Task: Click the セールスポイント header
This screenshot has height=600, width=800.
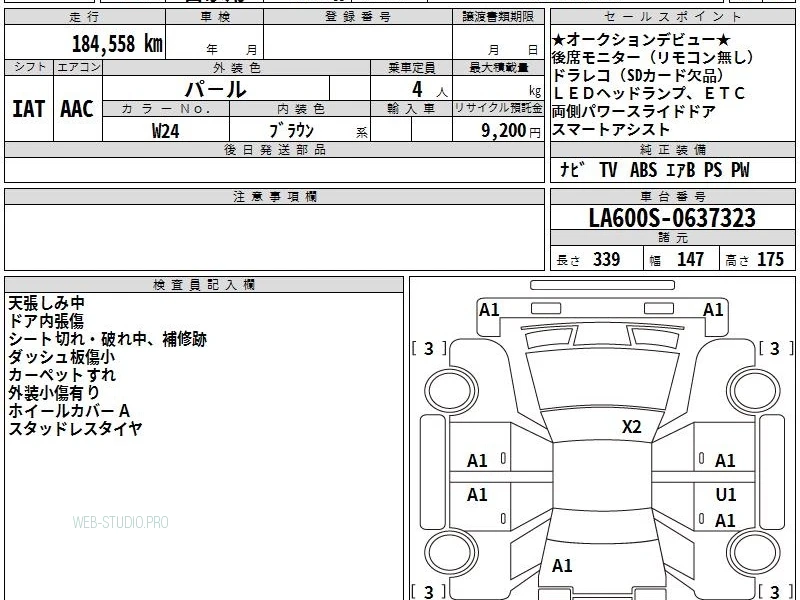Action: tap(672, 17)
